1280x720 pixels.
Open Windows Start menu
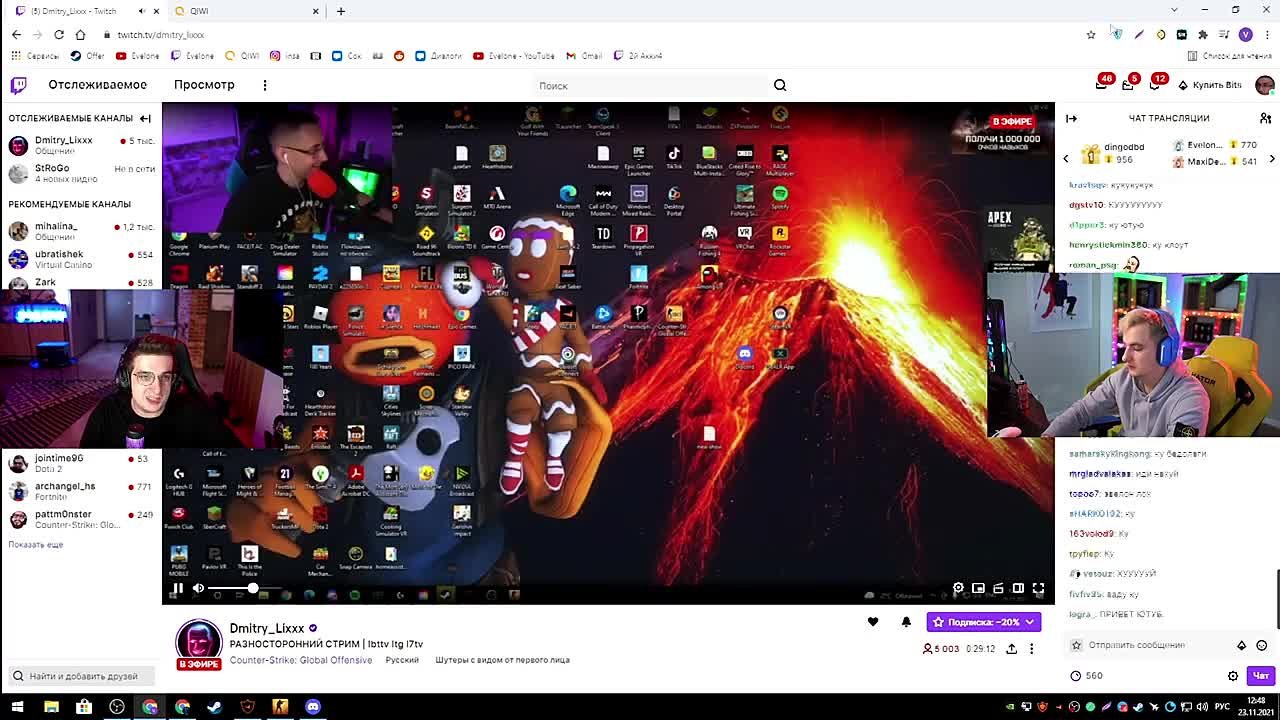17,707
